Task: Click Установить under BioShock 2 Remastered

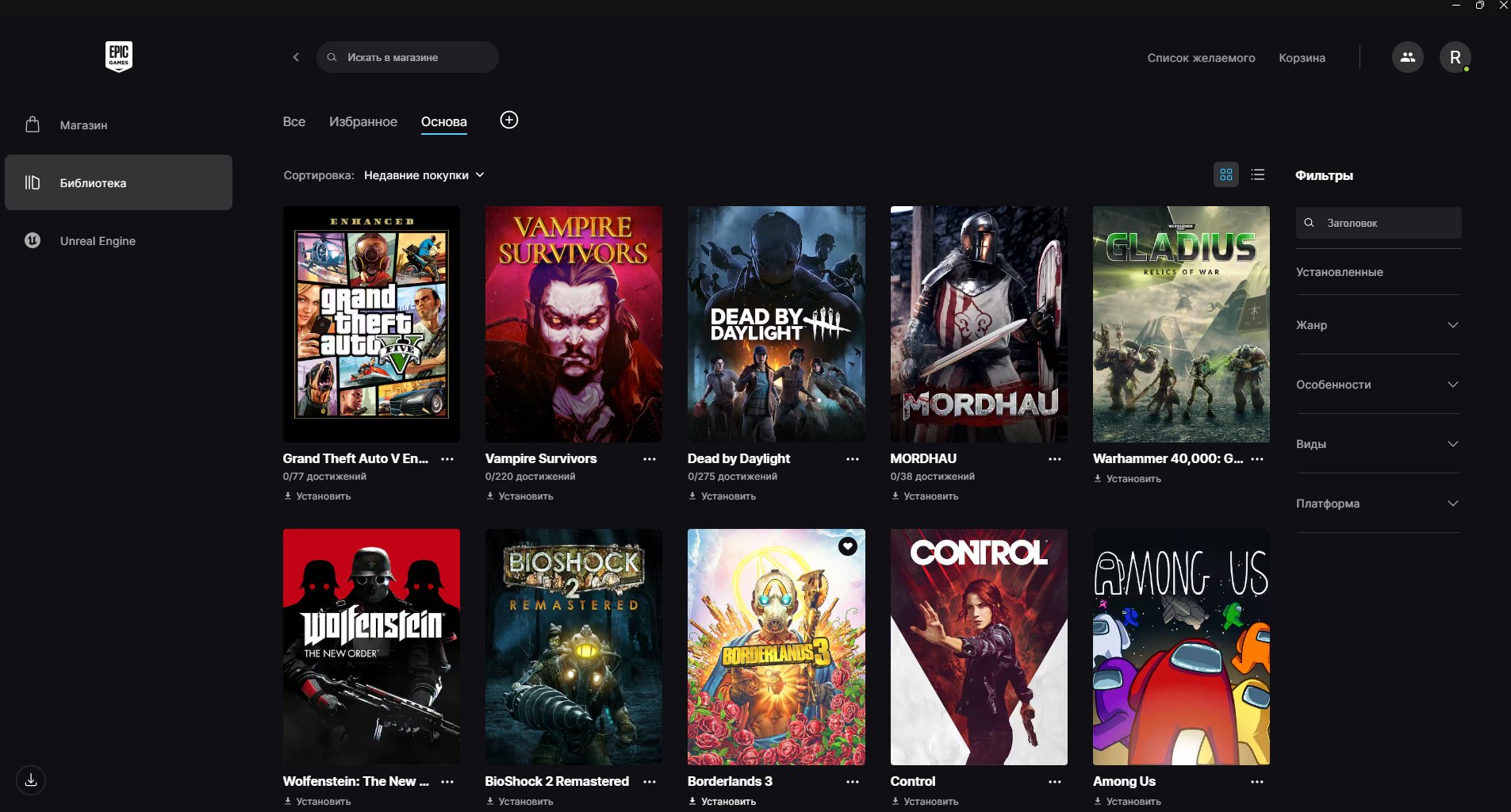Action: click(520, 802)
